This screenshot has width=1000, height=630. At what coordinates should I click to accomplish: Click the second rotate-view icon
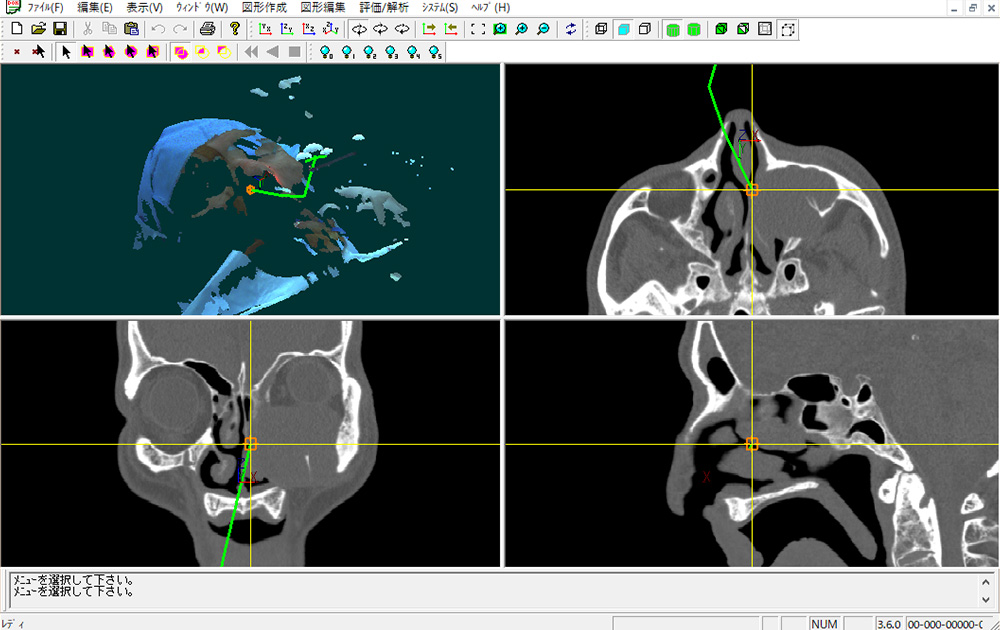point(381,29)
